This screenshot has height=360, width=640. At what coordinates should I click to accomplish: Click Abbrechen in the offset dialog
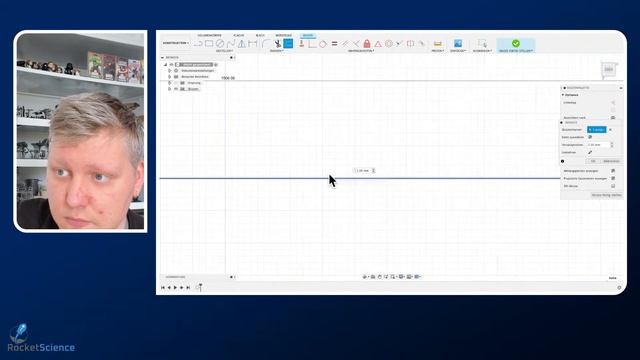[611, 161]
